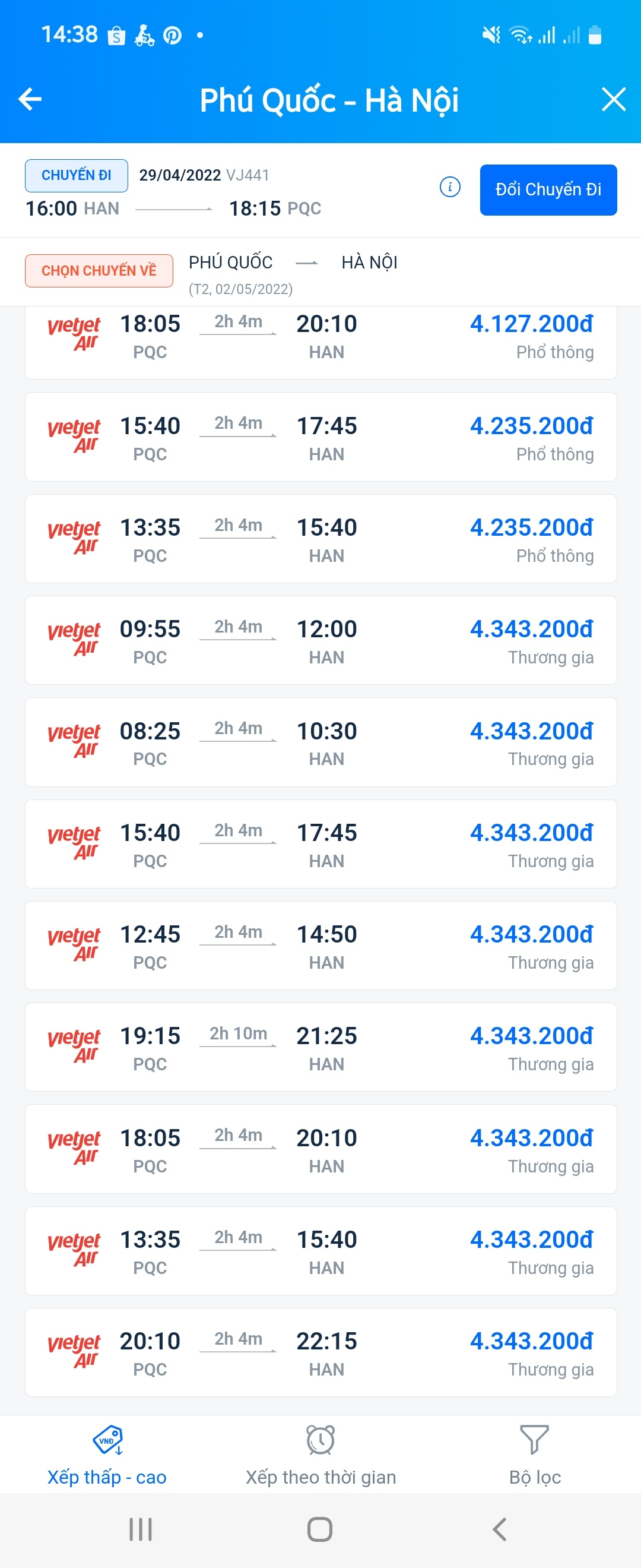Close the Phú Quốc - Hà Nội screen
The height and width of the screenshot is (1568, 641).
[613, 99]
